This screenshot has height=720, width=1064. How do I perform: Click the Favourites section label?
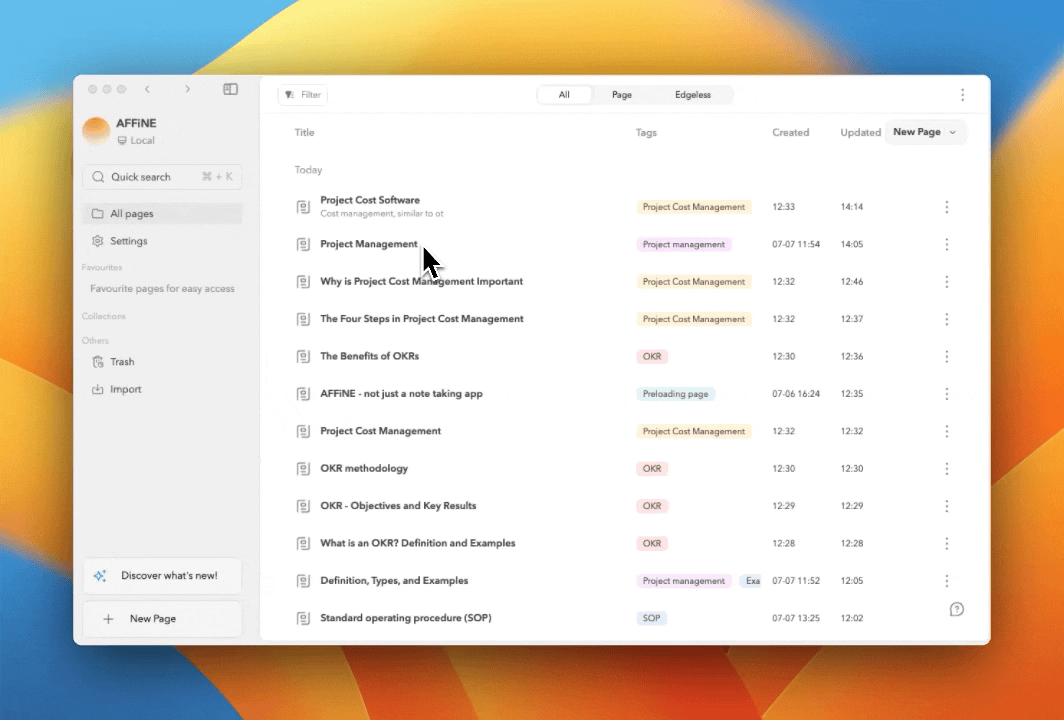coord(102,267)
